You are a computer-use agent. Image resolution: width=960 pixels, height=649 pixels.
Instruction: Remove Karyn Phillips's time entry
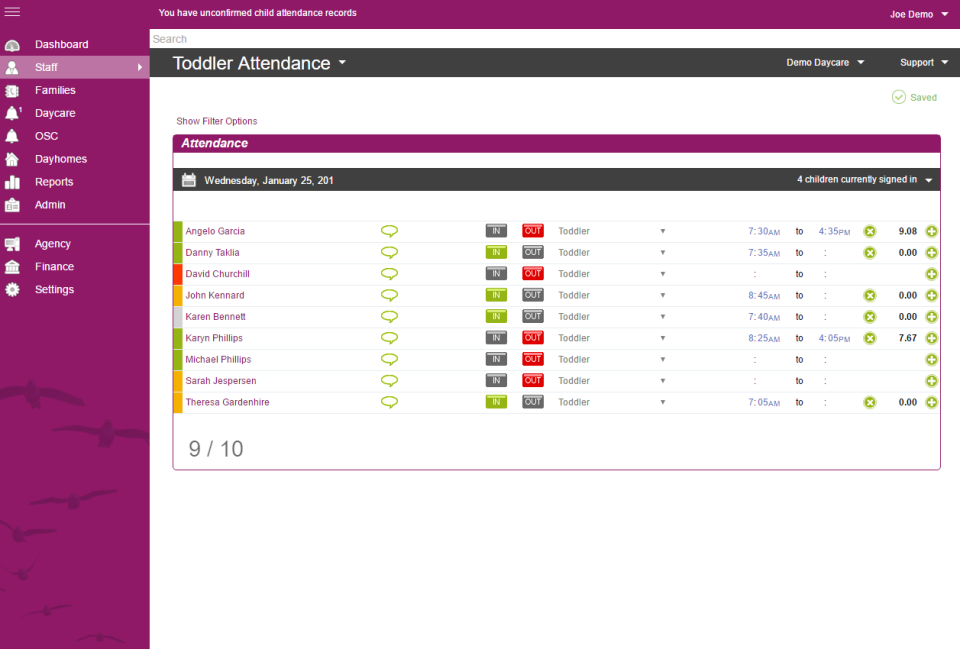tap(869, 339)
